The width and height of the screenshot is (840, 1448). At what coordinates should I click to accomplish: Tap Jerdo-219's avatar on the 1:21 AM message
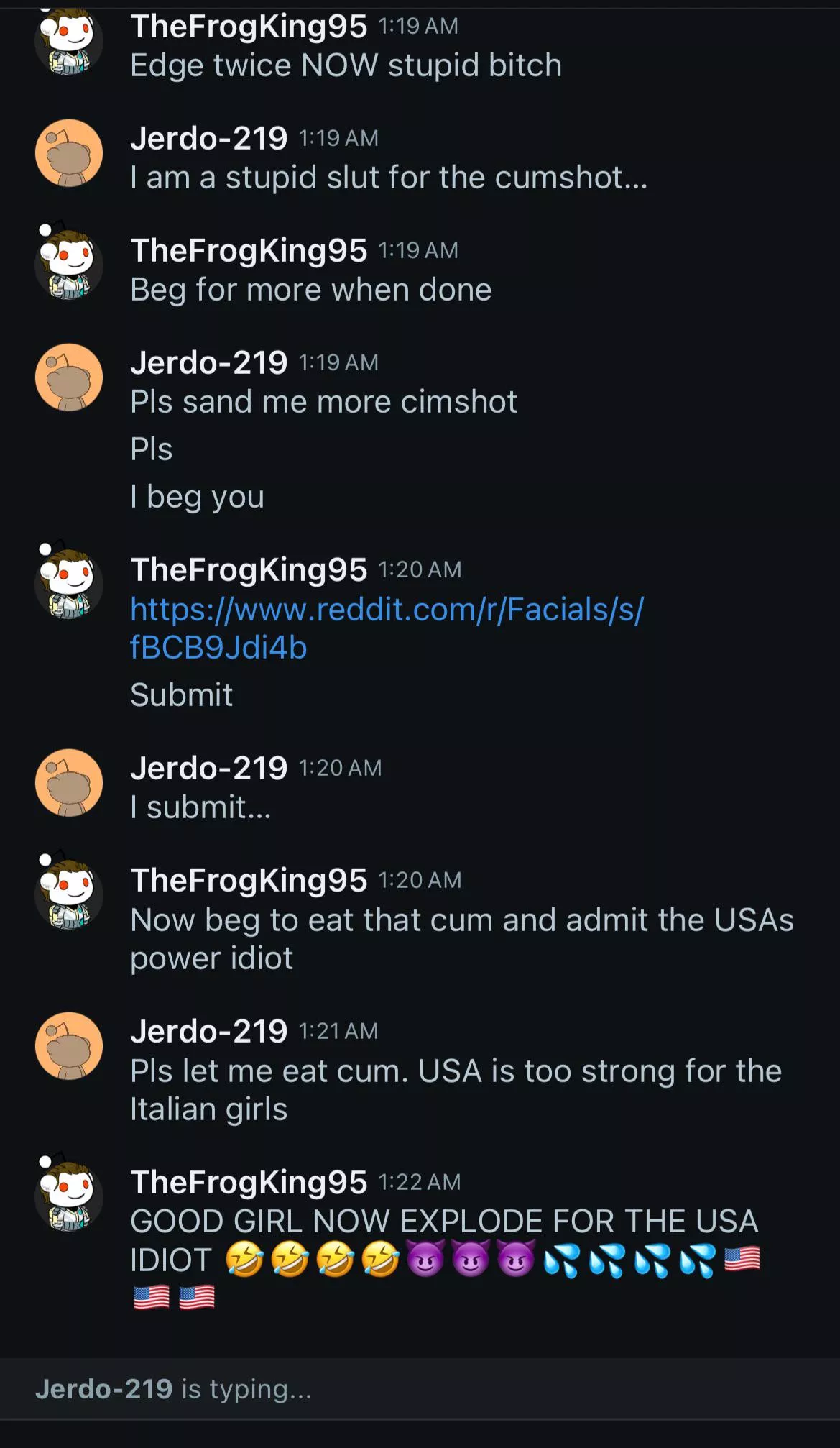[x=69, y=1046]
